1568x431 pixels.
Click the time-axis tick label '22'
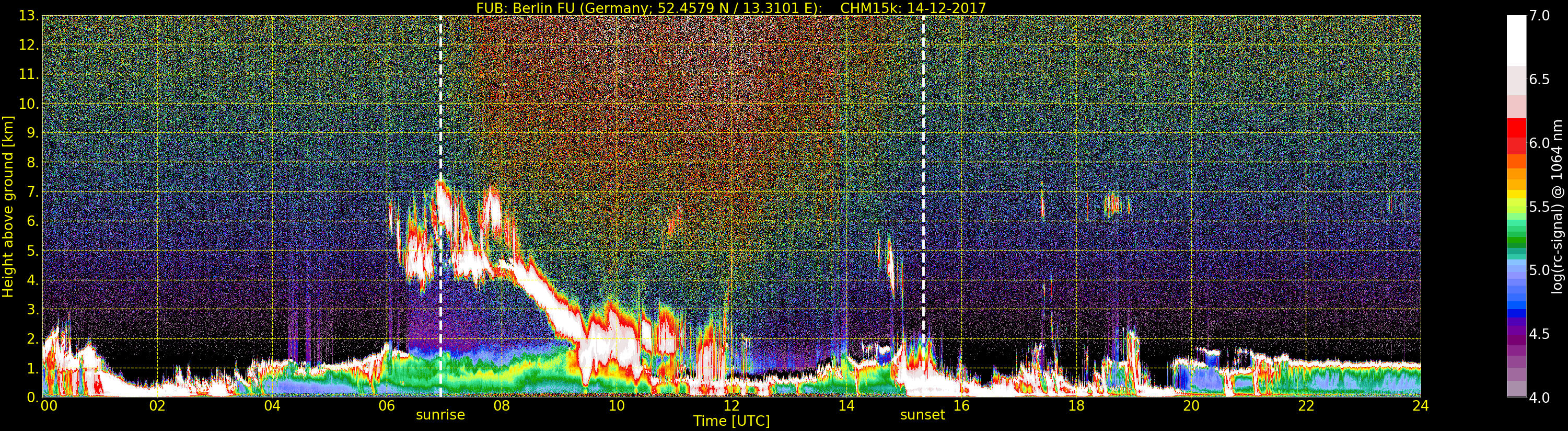(x=1306, y=406)
